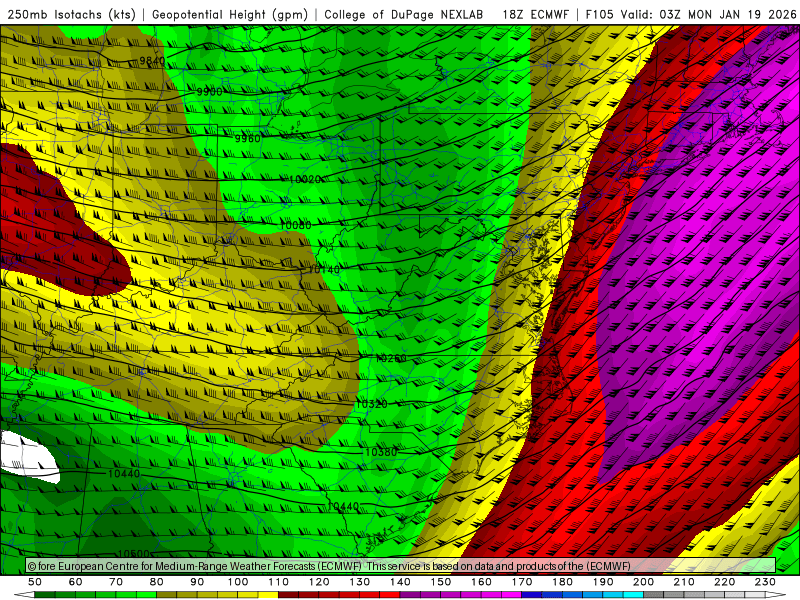Click the '18Z ECMWF' model run label
The height and width of the screenshot is (600, 800).
pos(535,14)
